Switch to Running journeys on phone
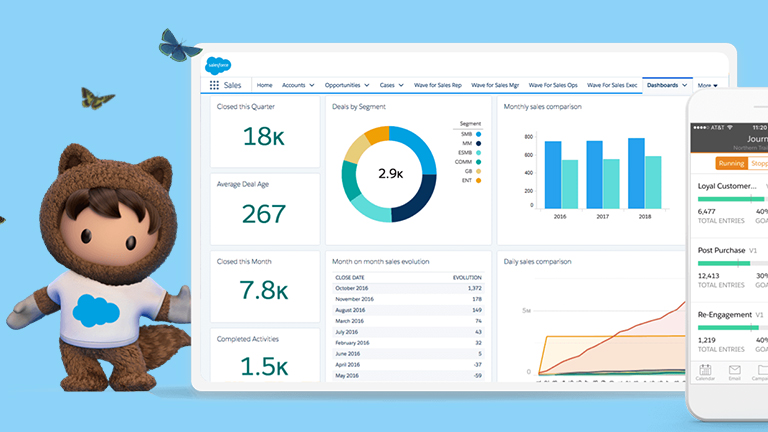Viewport: 768px width, 432px height. click(x=731, y=162)
